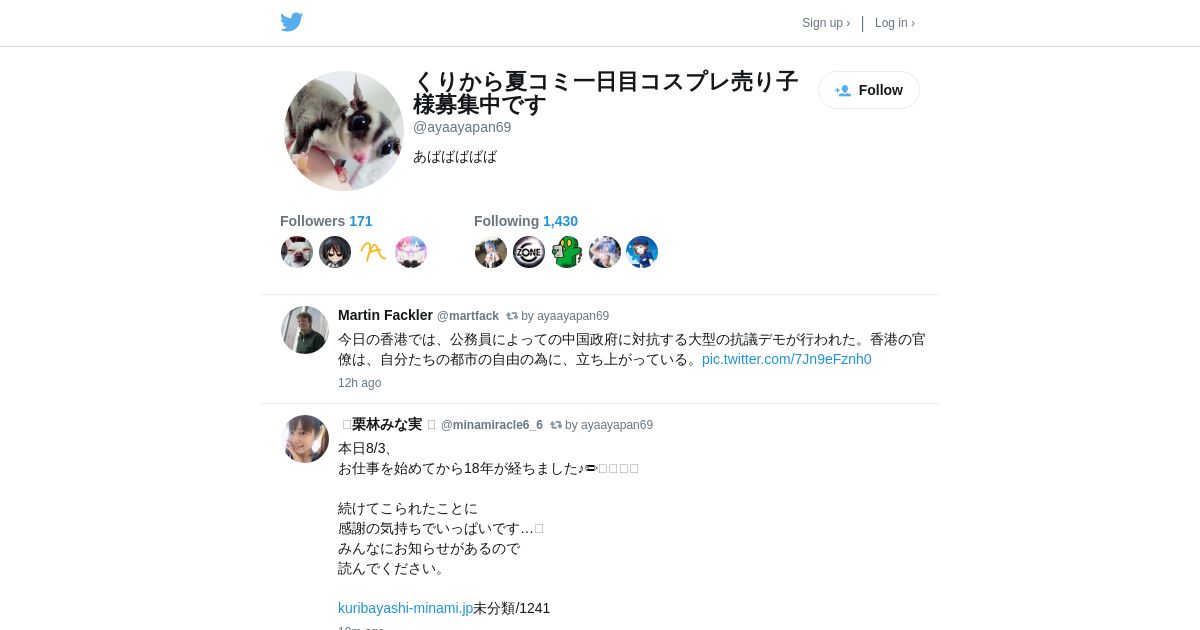Image resolution: width=1200 pixels, height=630 pixels.
Task: Open the Sign up link
Action: pyautogui.click(x=826, y=23)
